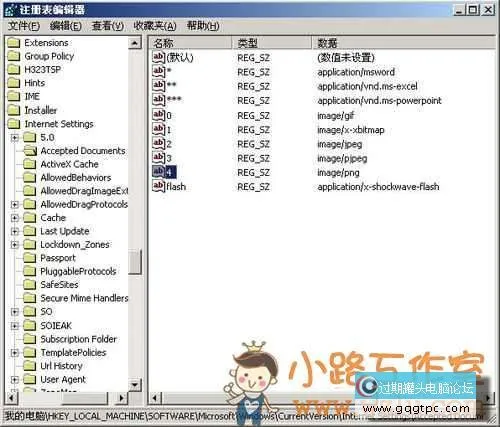
Task: Expand the AllowedDragProtocols node
Action: pos(15,205)
